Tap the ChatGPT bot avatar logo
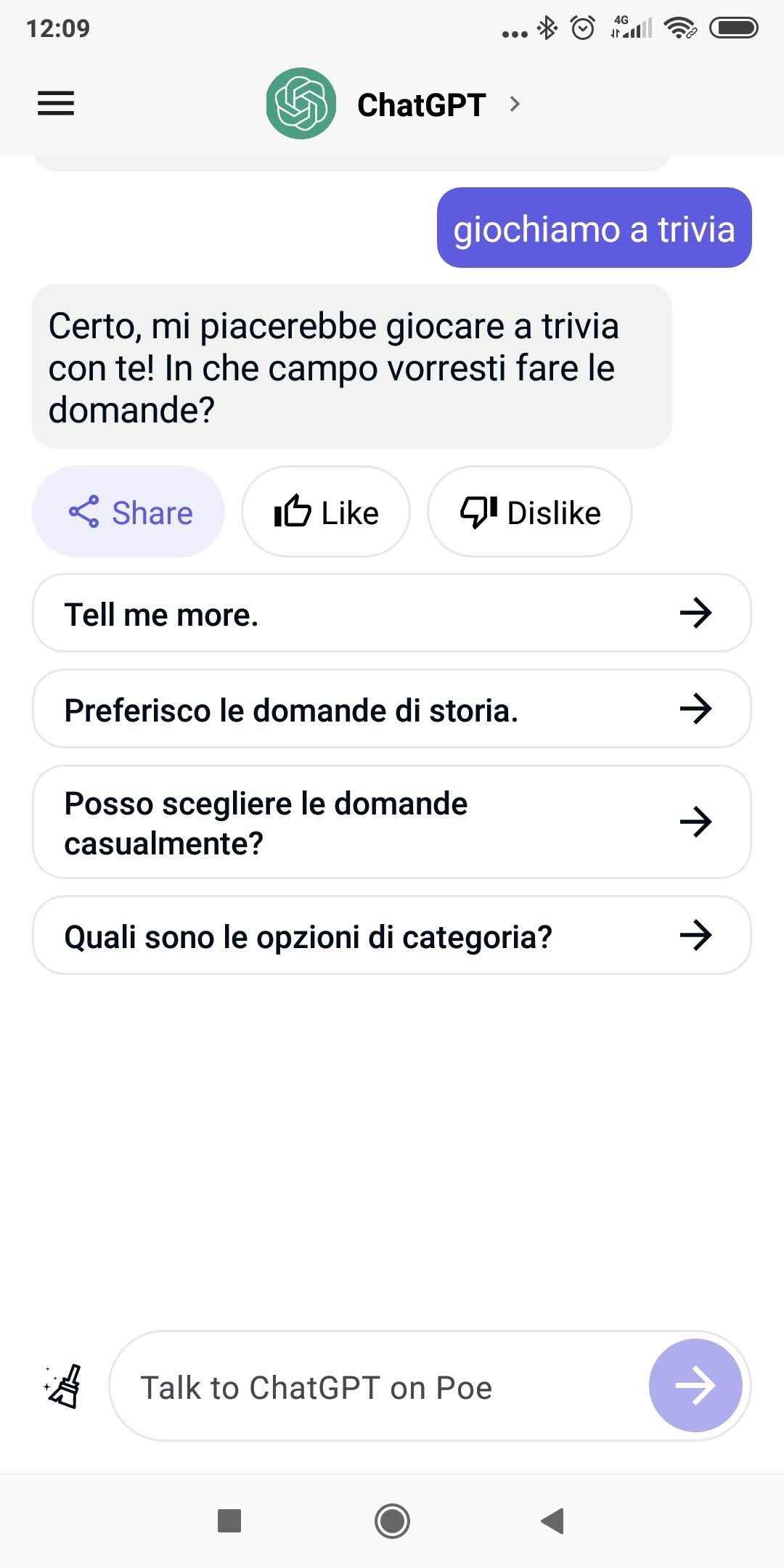 [301, 104]
